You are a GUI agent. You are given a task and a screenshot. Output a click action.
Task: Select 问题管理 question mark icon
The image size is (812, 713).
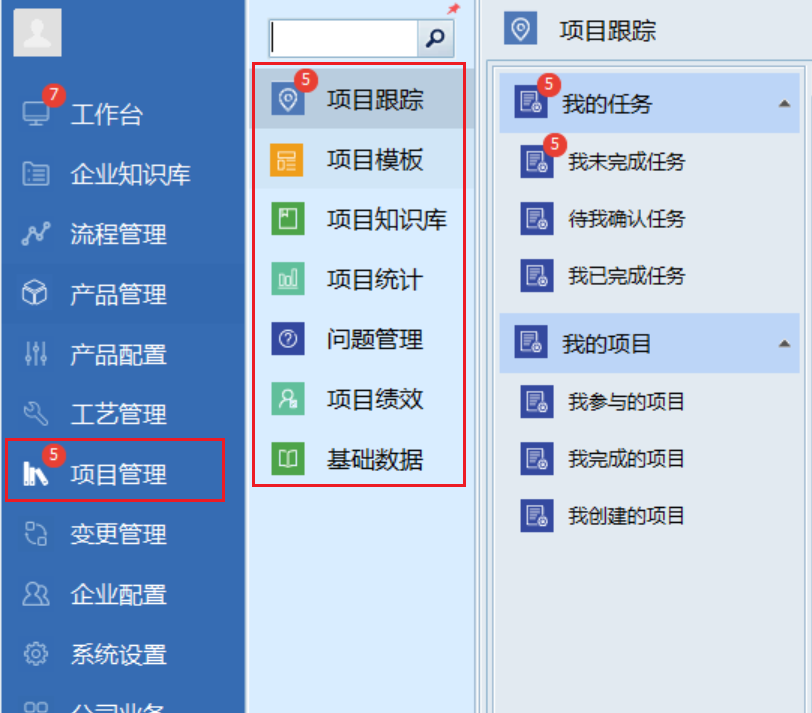pos(287,339)
